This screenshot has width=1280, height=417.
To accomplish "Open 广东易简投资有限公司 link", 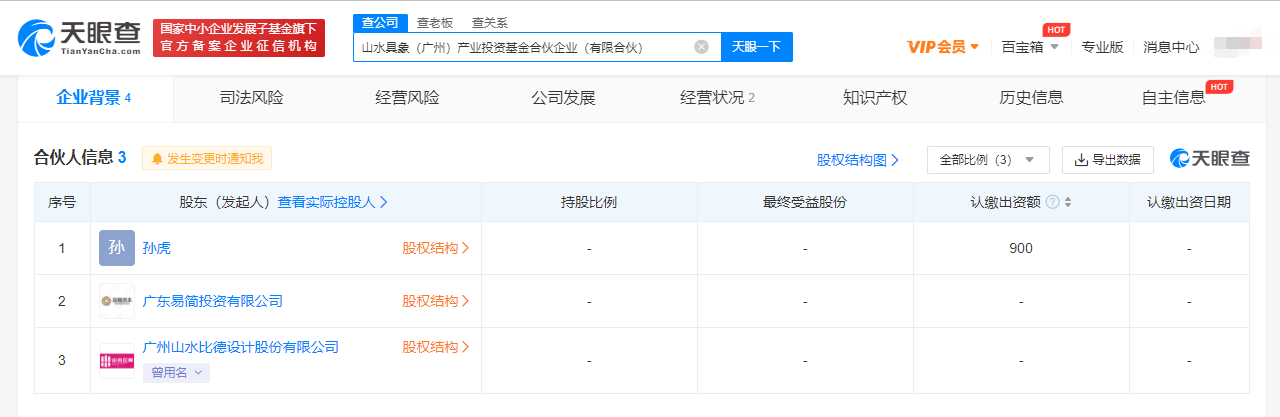I will click(x=213, y=301).
